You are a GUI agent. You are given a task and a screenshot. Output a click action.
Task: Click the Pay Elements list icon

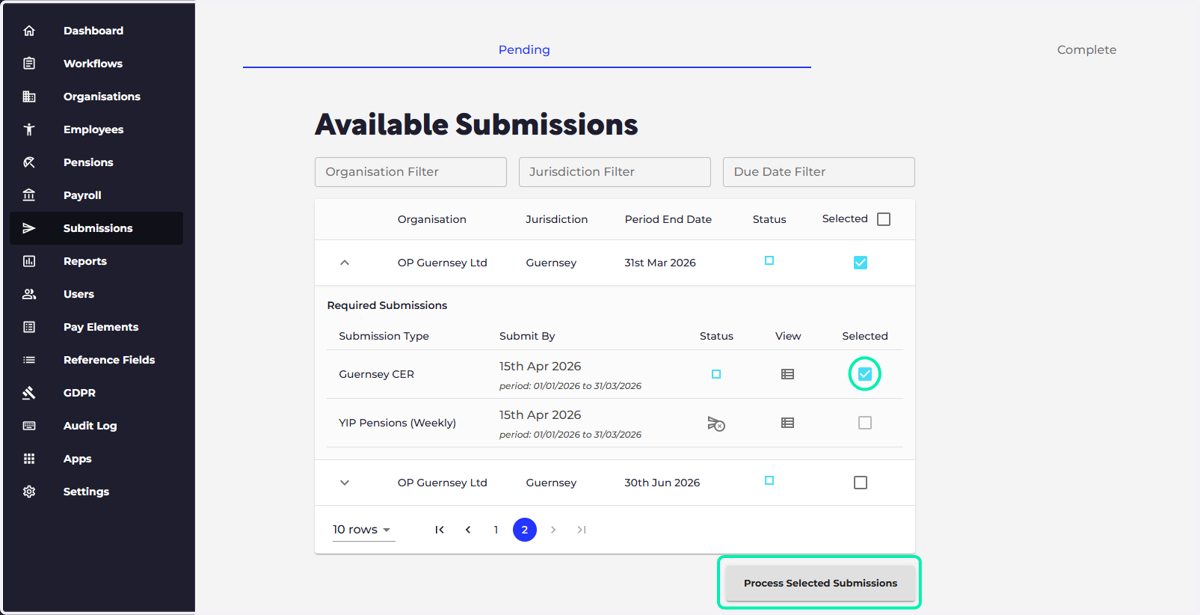click(29, 327)
